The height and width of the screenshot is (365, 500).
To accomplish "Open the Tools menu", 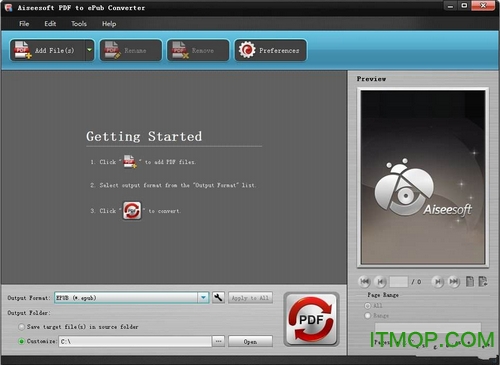I will [79, 24].
